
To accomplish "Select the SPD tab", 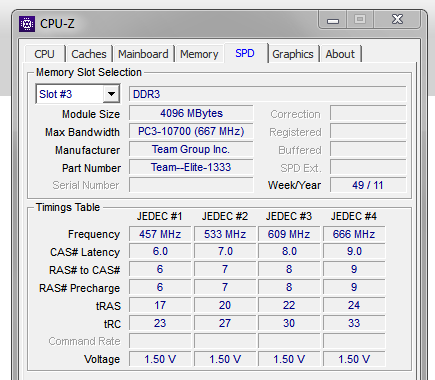I will click(245, 53).
